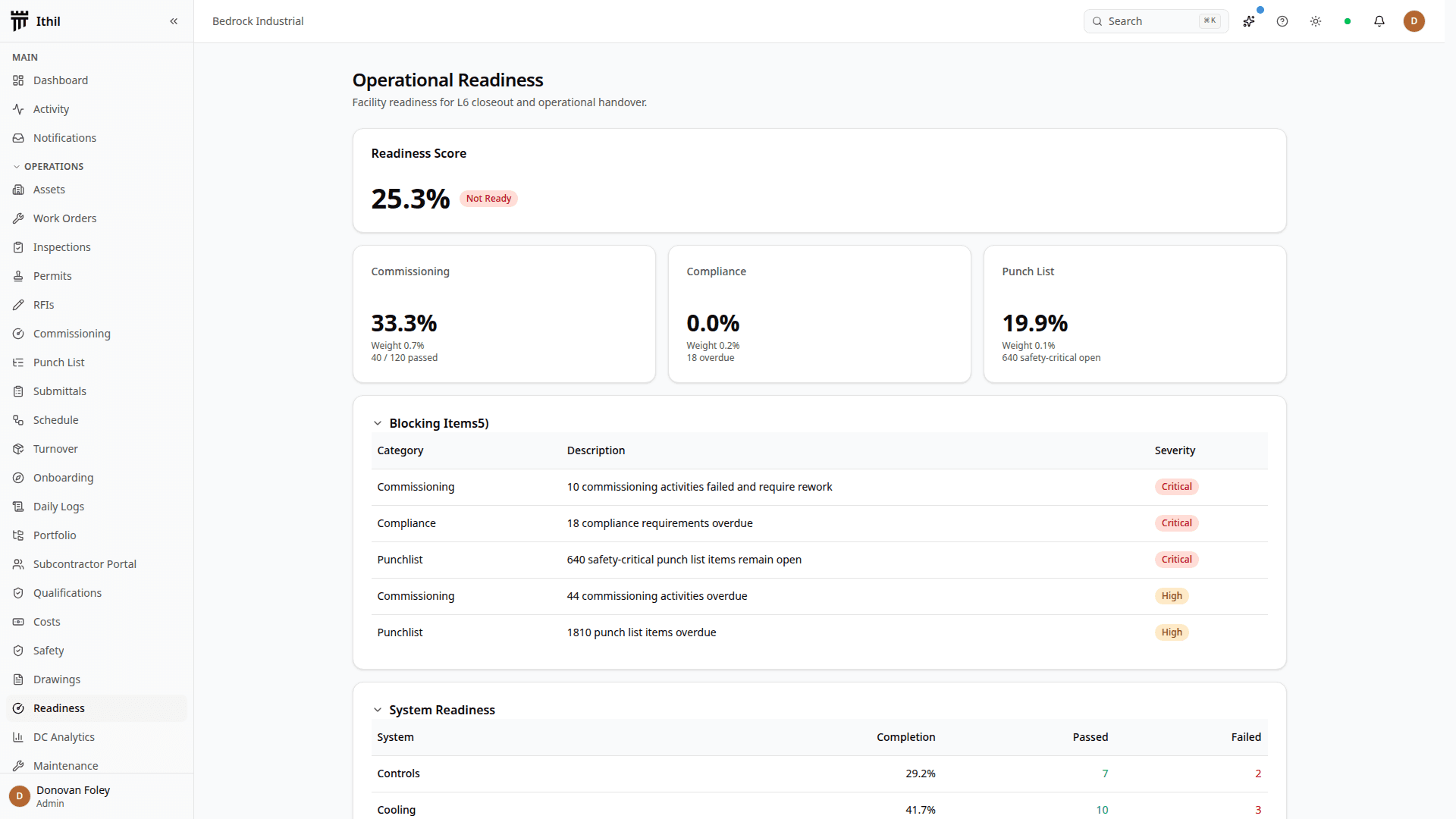Open the Punch List 19.9% card
This screenshot has width=1456, height=819.
(1135, 314)
